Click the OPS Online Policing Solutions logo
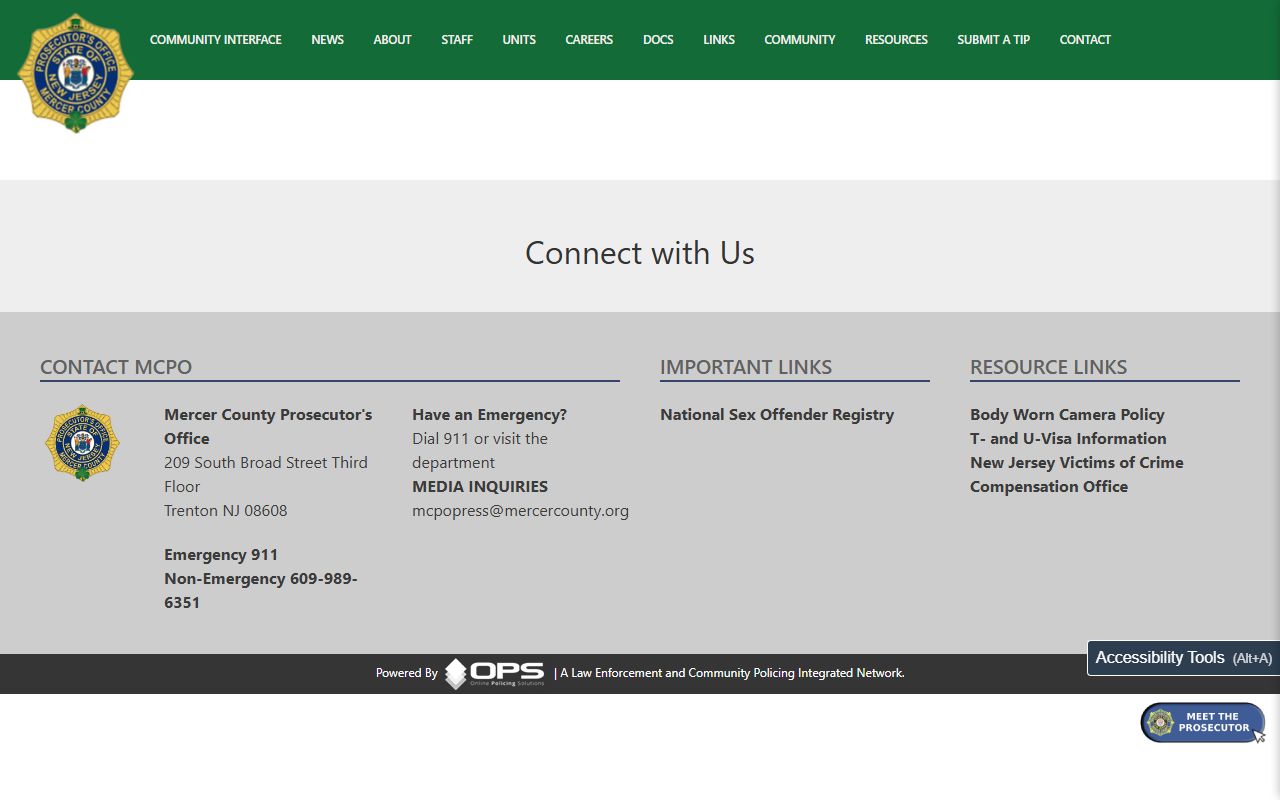The image size is (1280, 800). 495,673
